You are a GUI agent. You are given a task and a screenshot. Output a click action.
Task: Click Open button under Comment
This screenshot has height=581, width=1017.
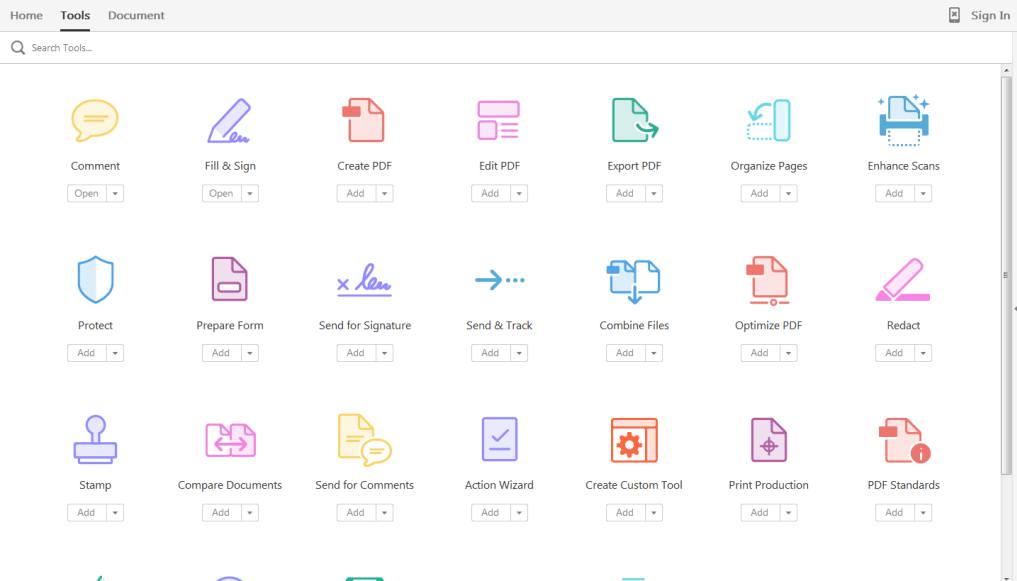(87, 193)
